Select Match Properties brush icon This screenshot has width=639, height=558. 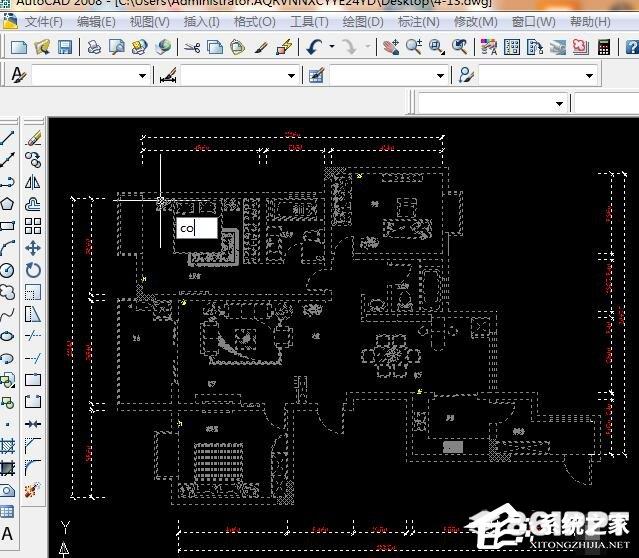pos(261,48)
